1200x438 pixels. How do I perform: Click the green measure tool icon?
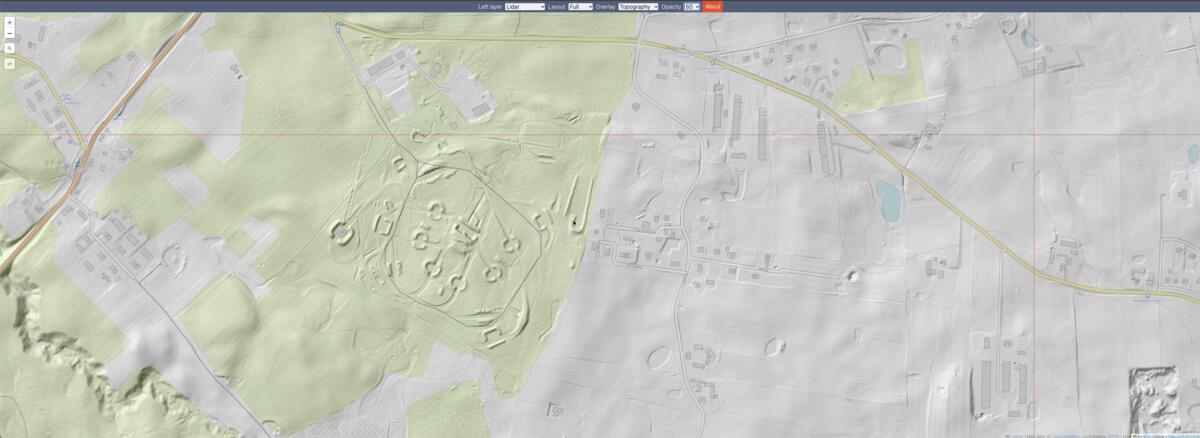9,64
